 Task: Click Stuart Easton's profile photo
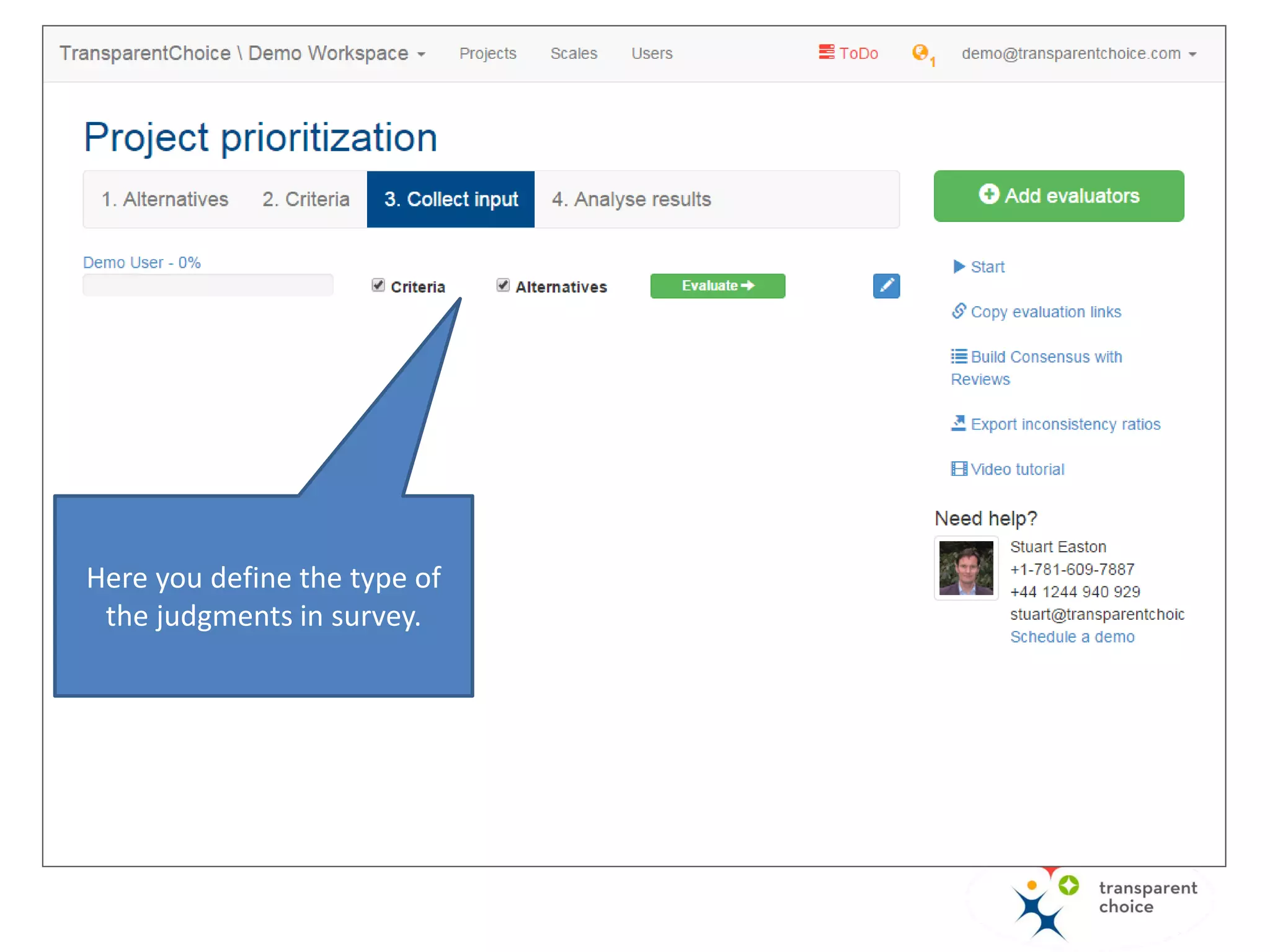coord(966,568)
